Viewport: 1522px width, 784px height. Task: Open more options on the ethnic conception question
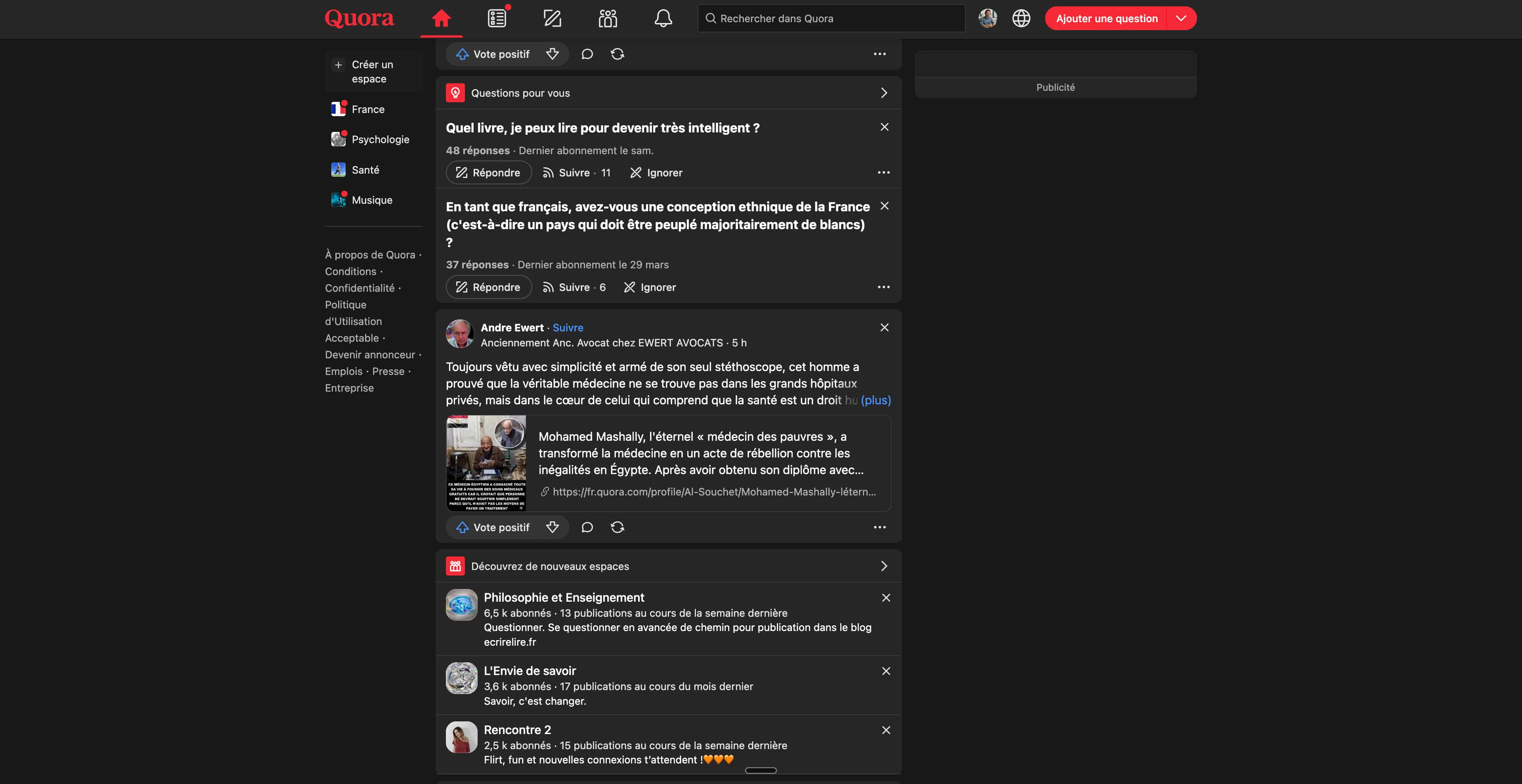(883, 287)
